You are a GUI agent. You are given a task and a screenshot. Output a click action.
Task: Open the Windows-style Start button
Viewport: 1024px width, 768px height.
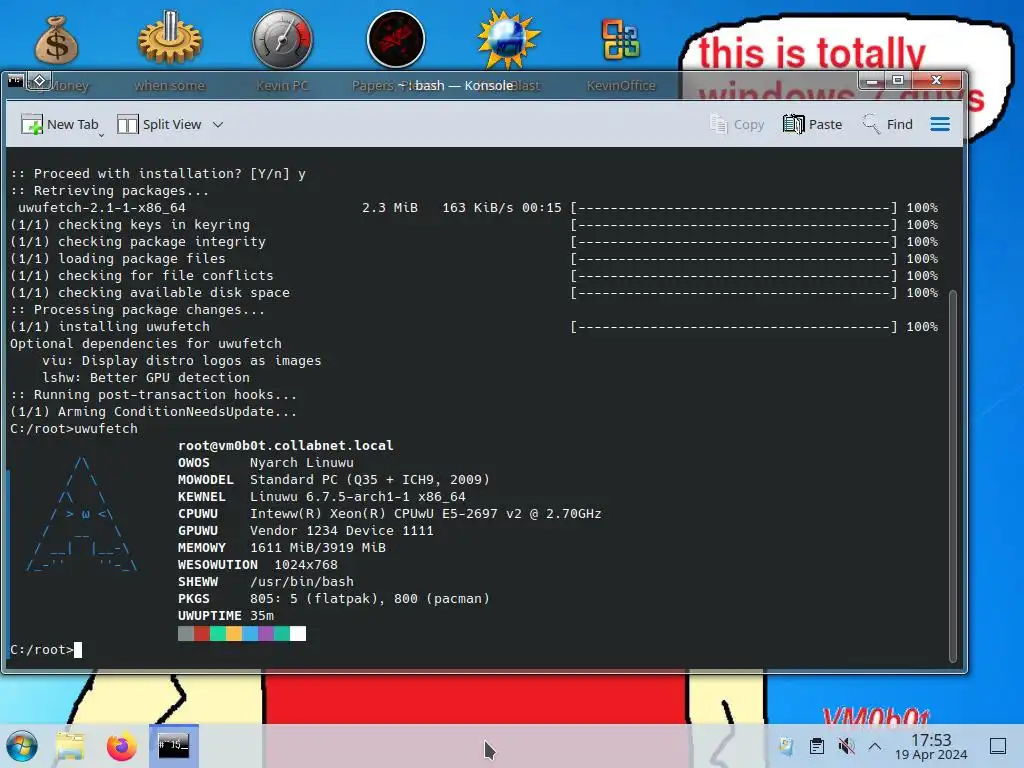click(x=22, y=746)
